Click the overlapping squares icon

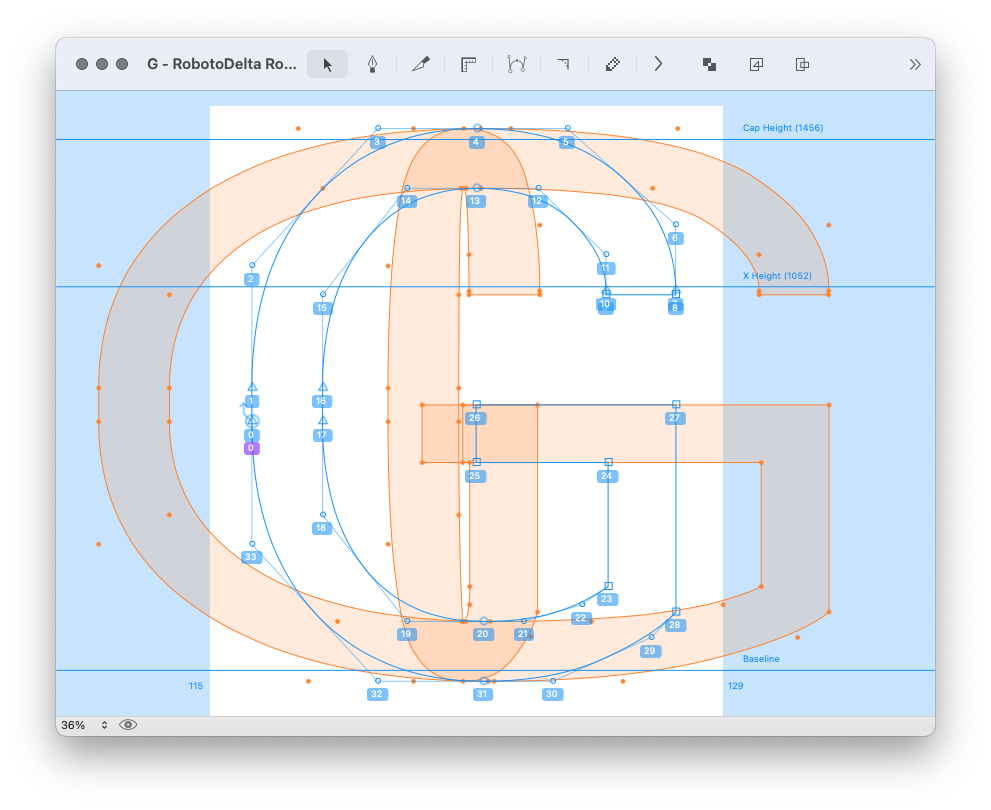click(709, 64)
